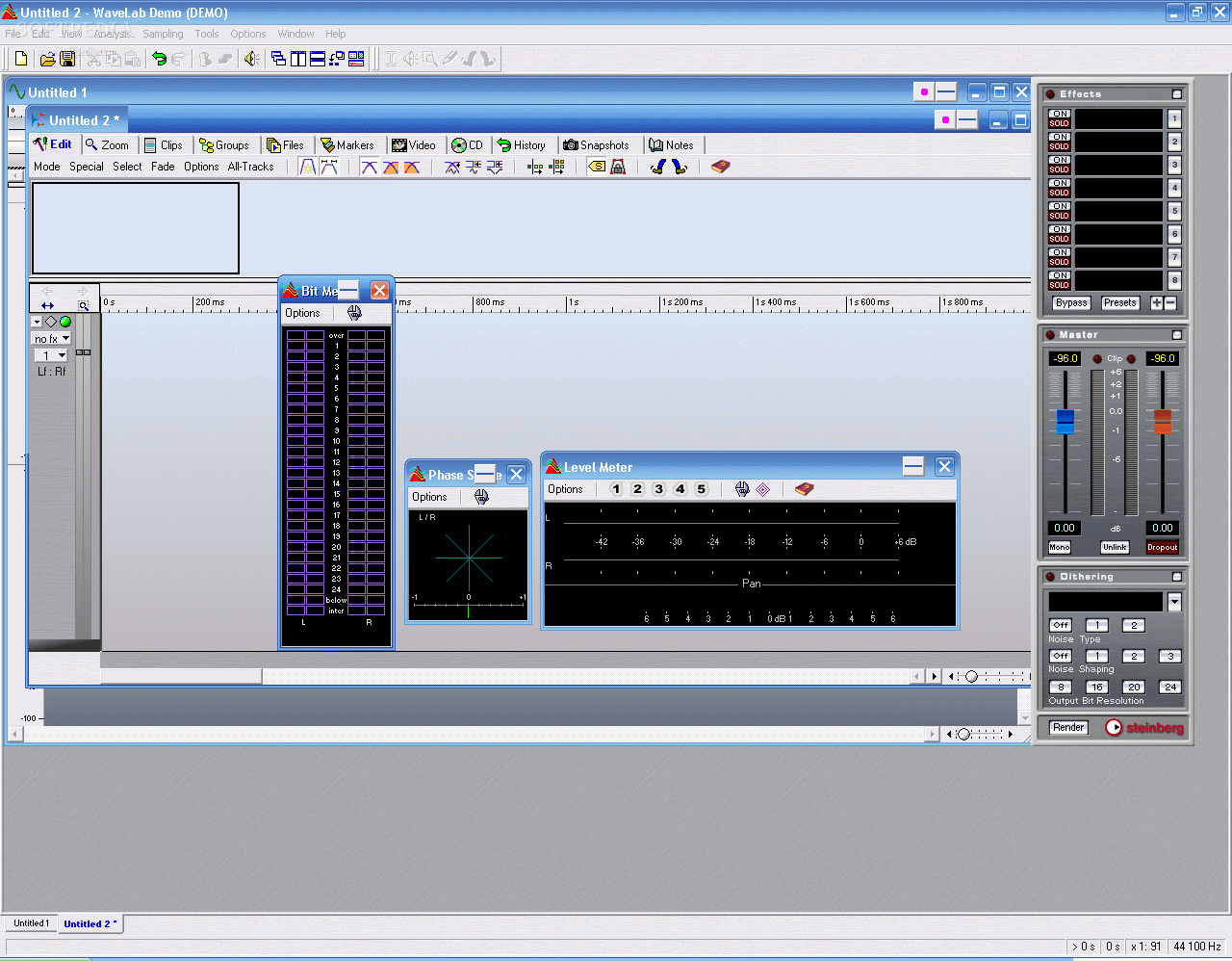
Task: Move the blue left master fader
Action: (1065, 421)
